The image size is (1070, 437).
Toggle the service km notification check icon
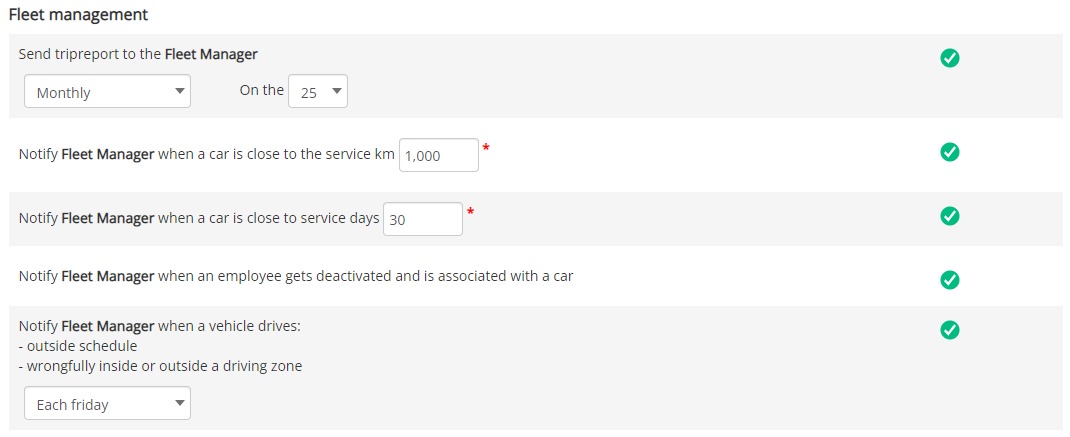point(949,152)
